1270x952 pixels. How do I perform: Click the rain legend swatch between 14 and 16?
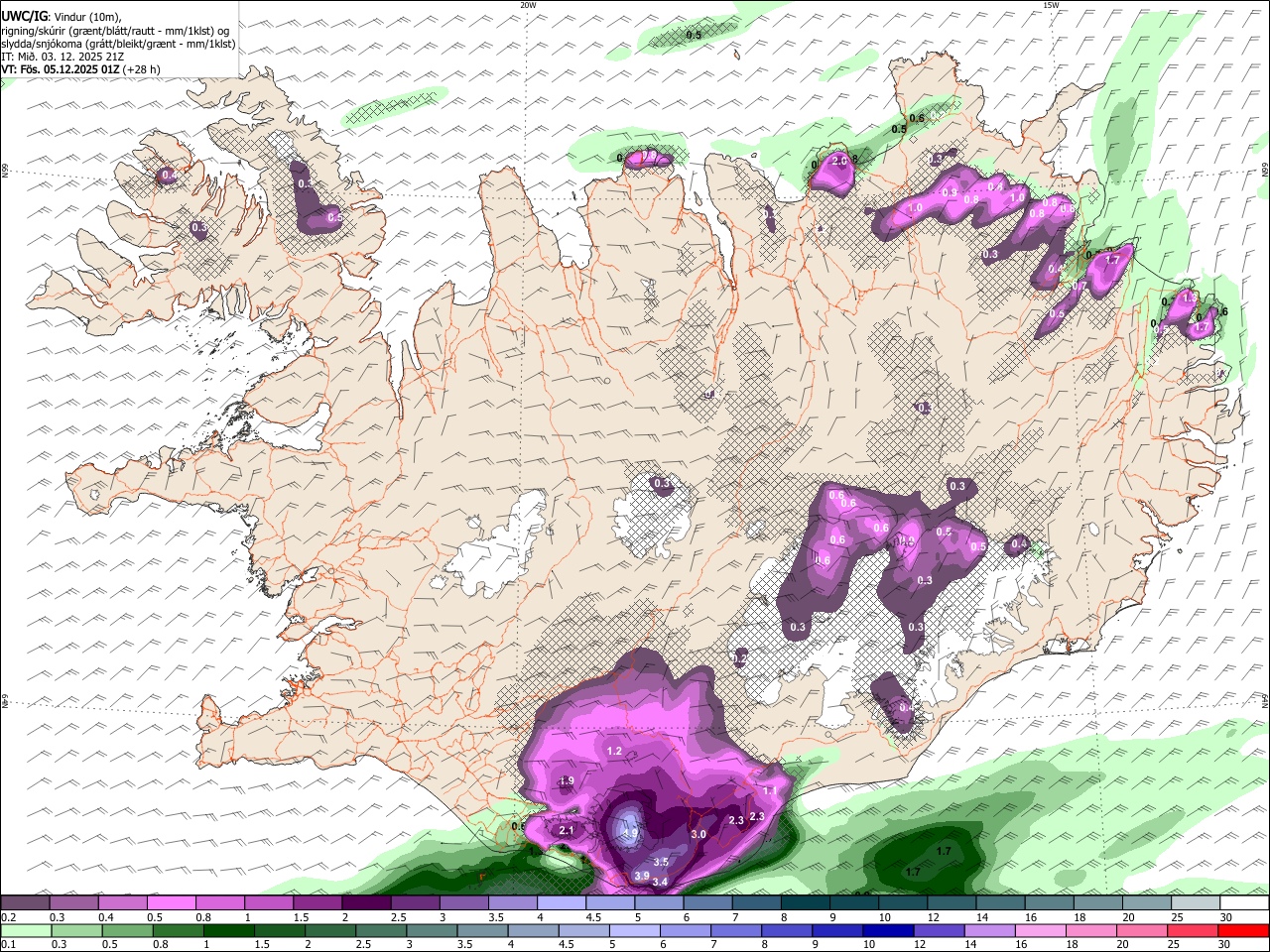point(989,930)
